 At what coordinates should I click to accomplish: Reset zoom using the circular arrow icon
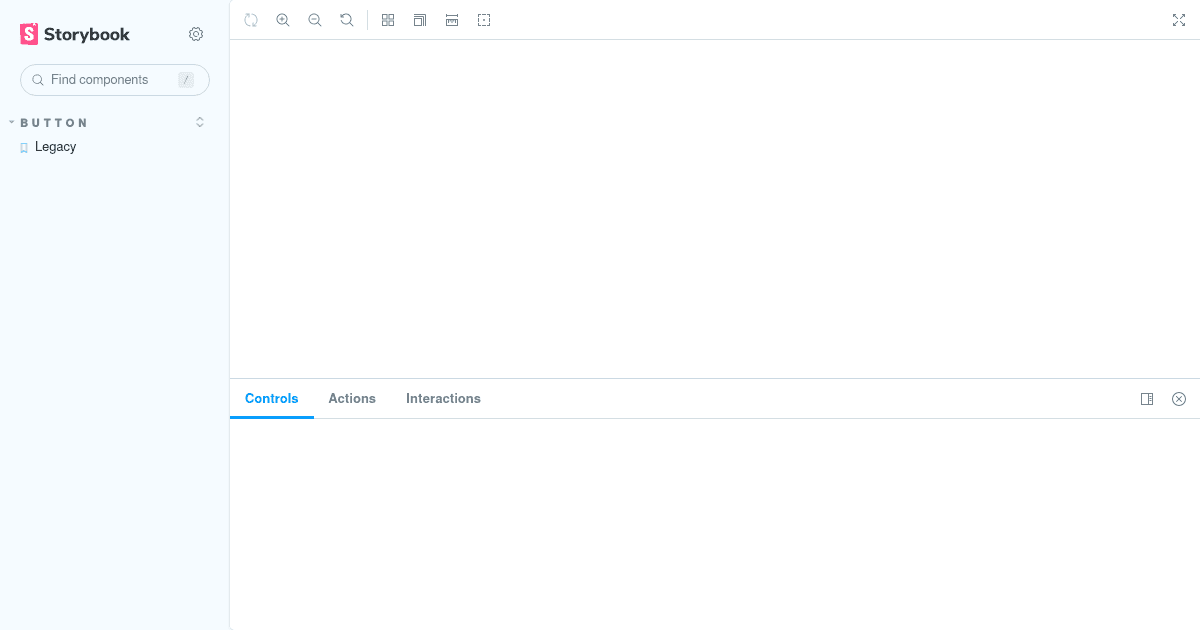(x=346, y=19)
